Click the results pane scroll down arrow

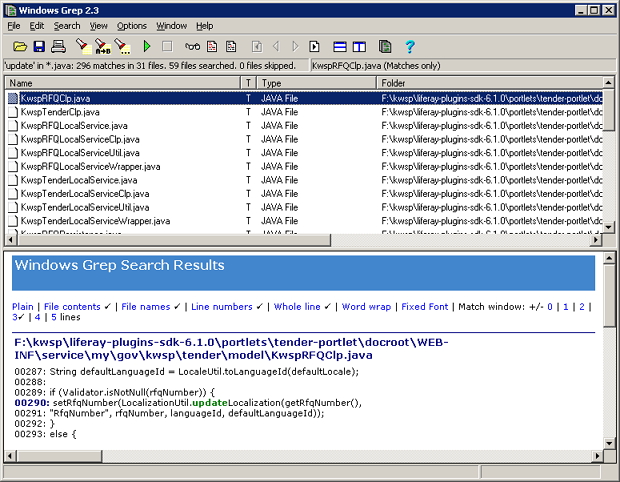coord(609,444)
